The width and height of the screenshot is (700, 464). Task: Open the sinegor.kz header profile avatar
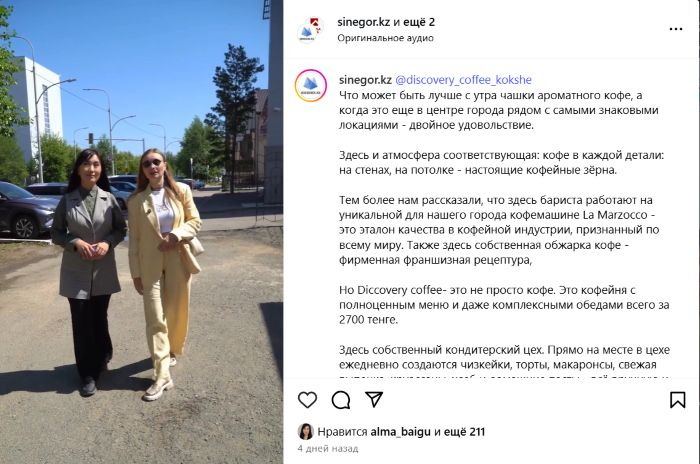[x=308, y=29]
